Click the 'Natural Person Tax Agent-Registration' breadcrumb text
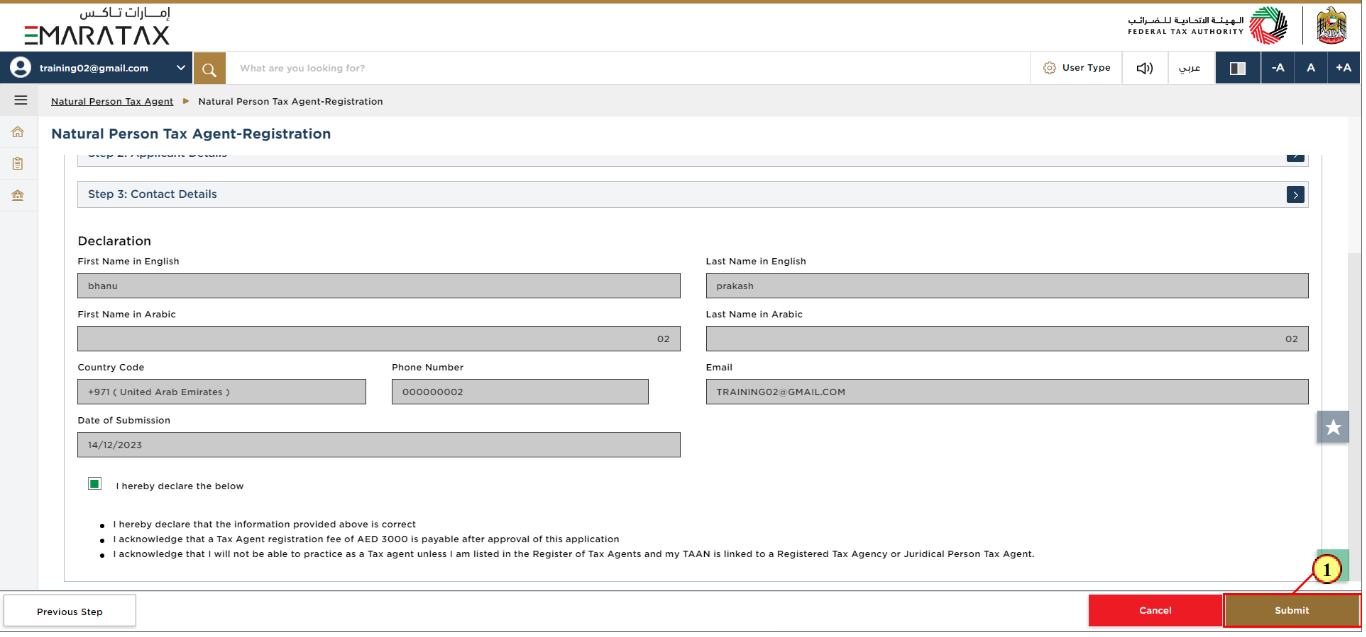The height and width of the screenshot is (637, 1366). point(290,101)
